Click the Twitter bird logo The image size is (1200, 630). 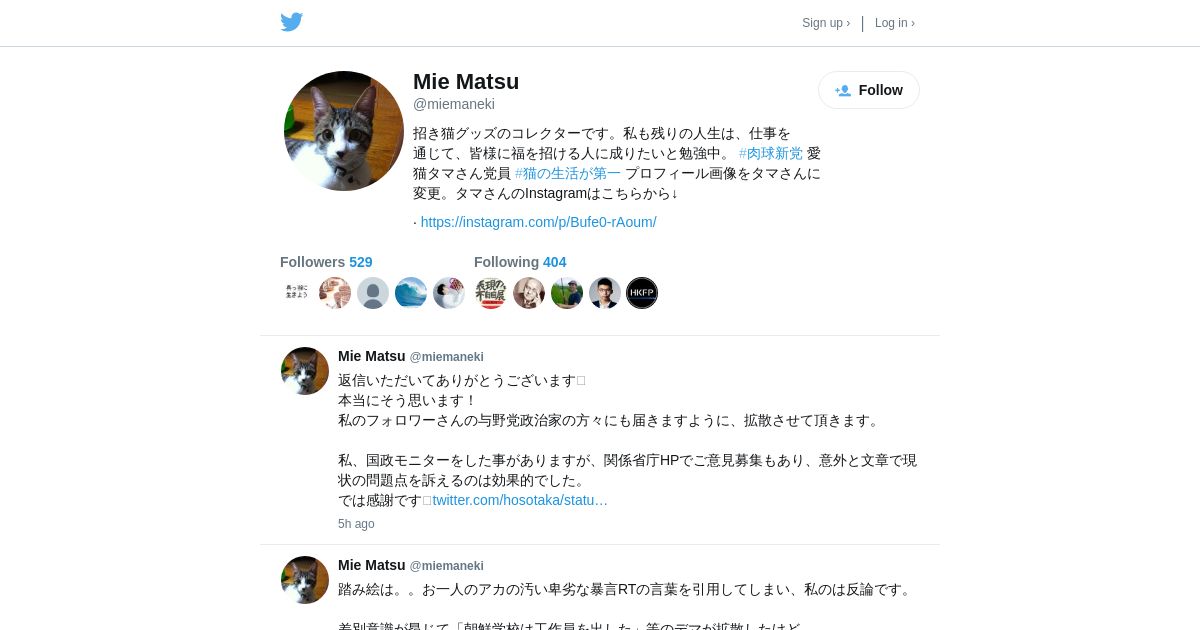pos(291,22)
